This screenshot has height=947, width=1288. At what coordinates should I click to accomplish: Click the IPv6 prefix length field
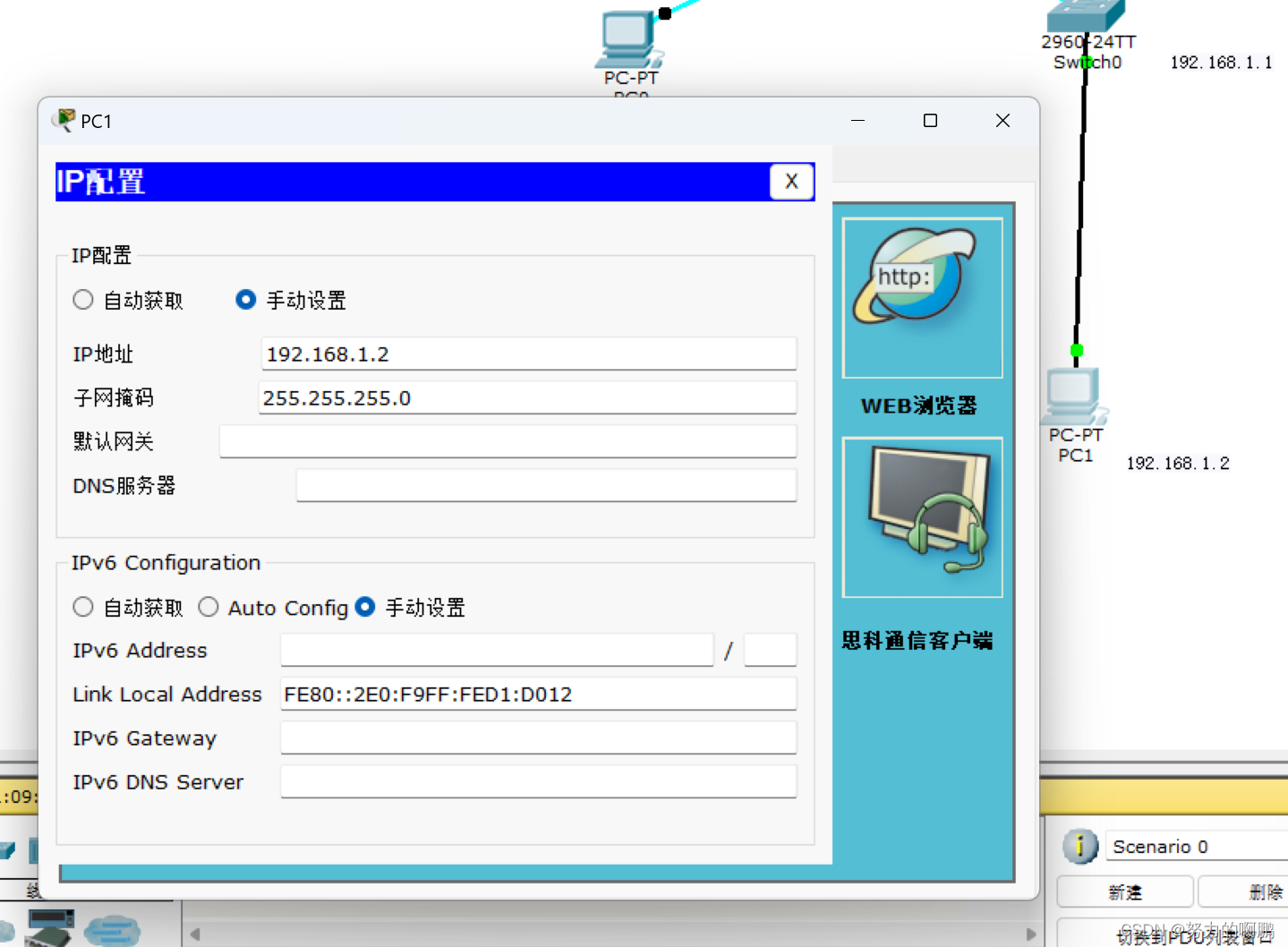point(770,650)
